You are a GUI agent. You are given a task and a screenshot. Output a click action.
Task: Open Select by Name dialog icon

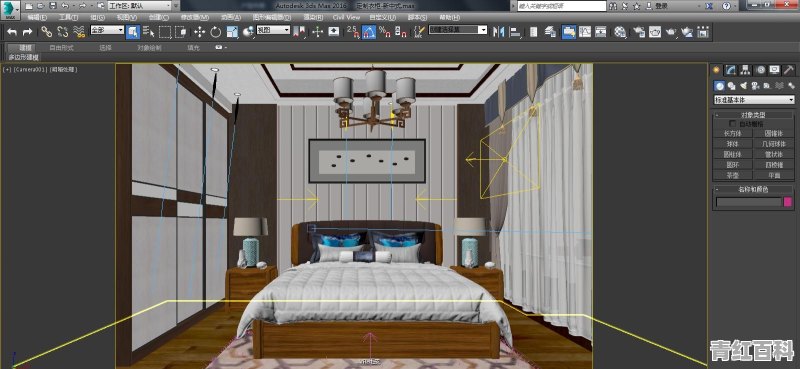(148, 32)
